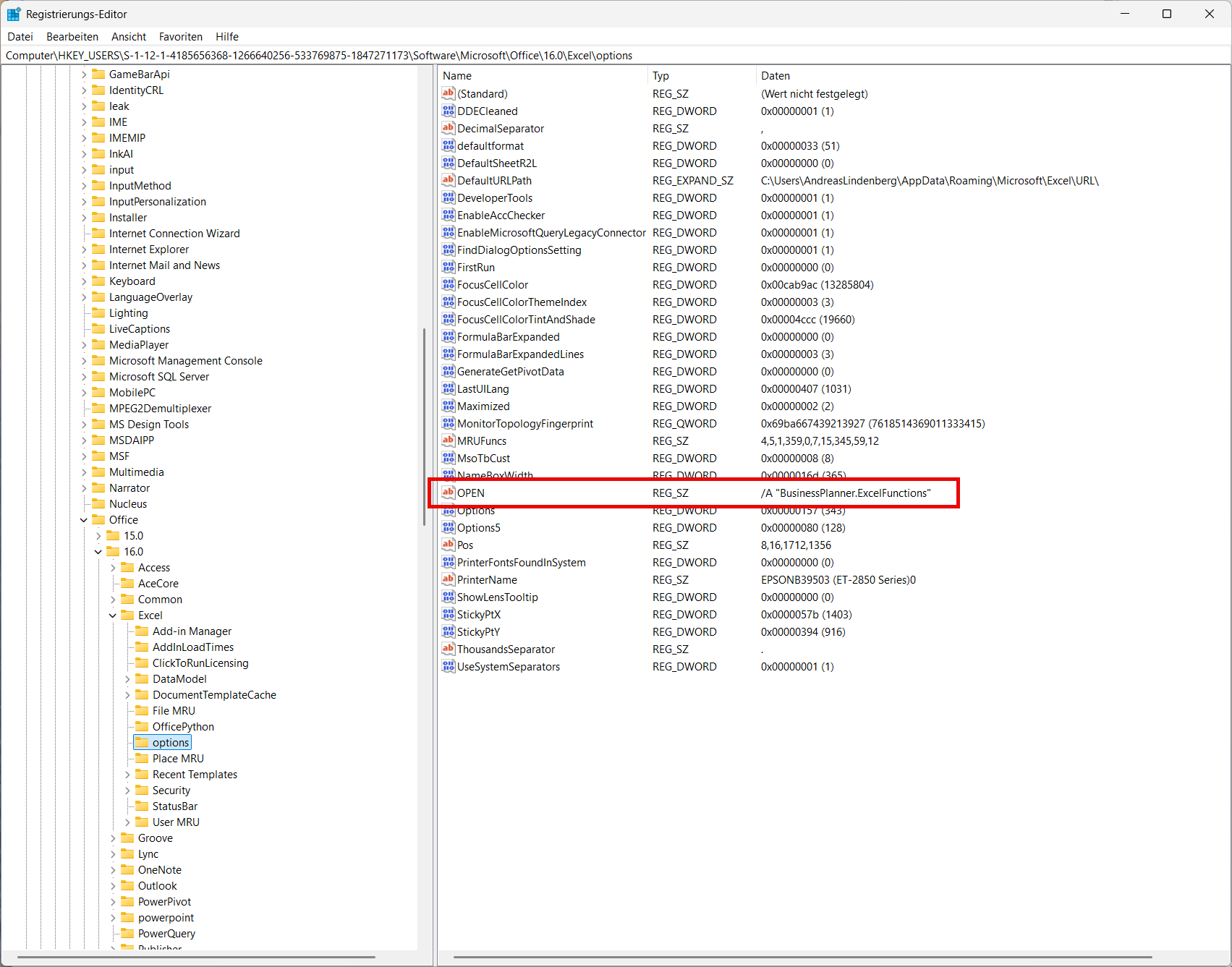Viewport: 1232px width, 967px height.
Task: Expand the Access key
Action: [x=113, y=568]
